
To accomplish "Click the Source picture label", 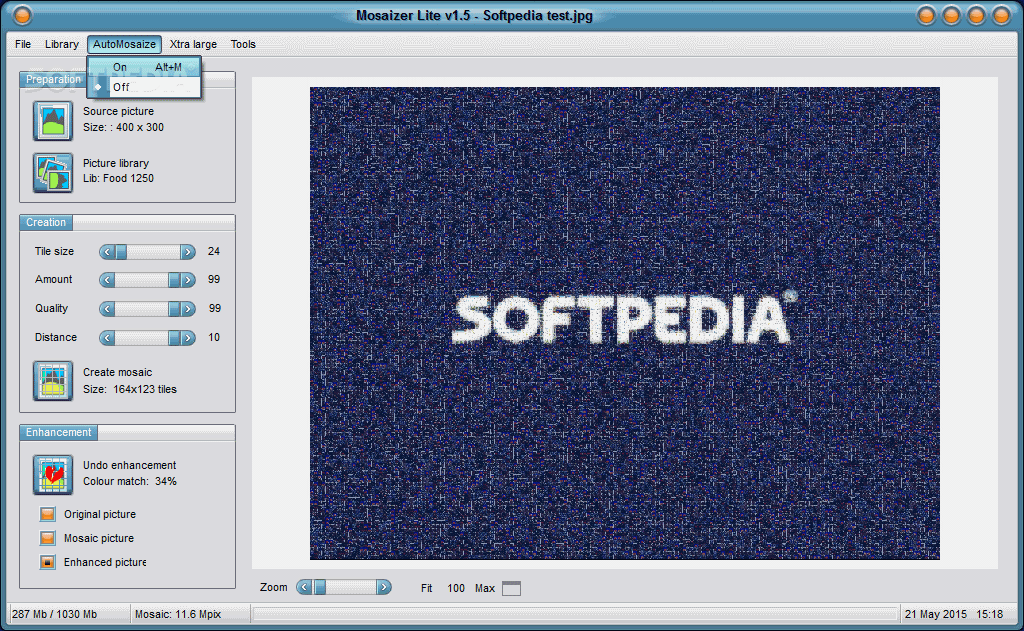I will (x=118, y=111).
